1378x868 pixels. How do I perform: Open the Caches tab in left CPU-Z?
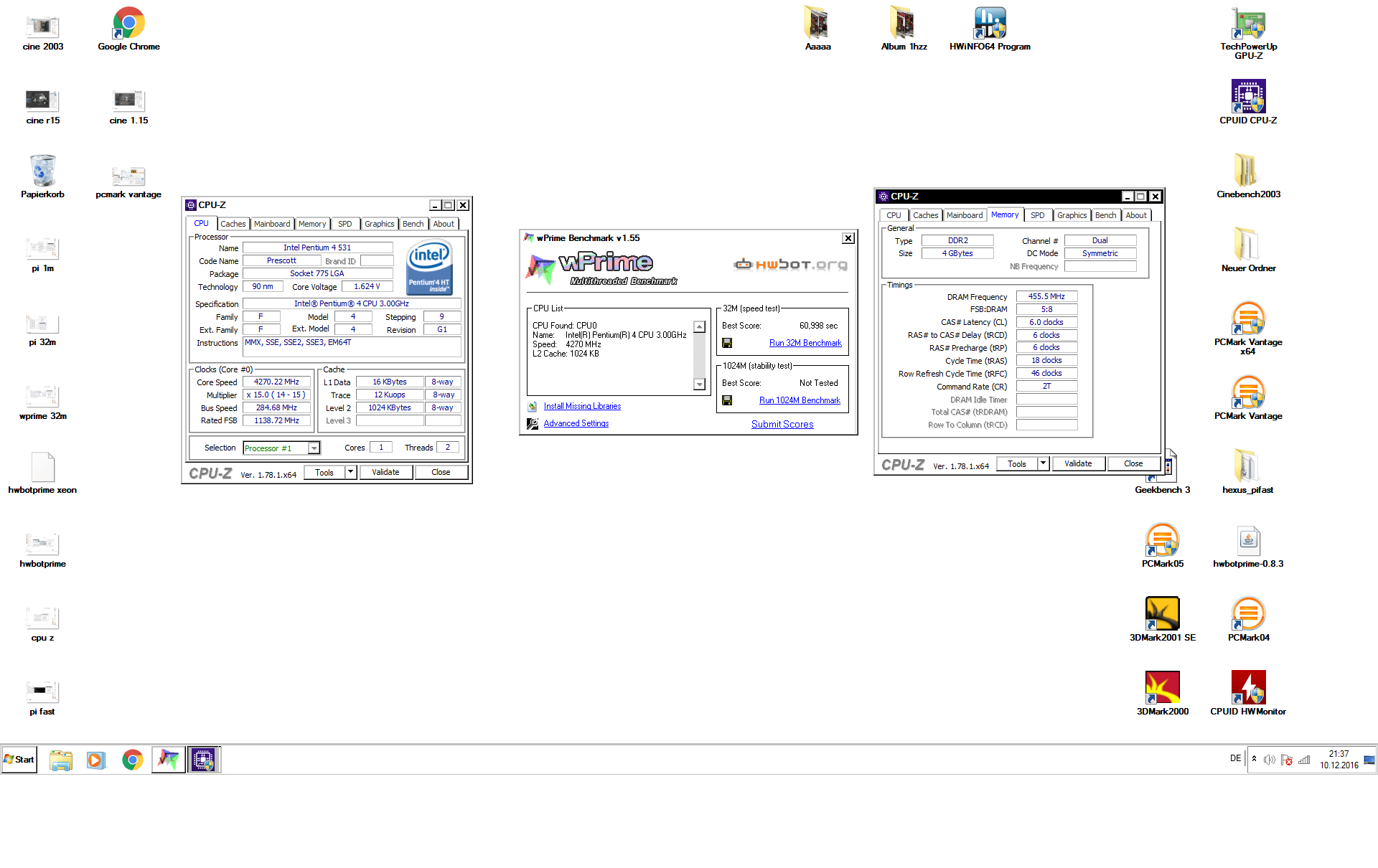(233, 224)
